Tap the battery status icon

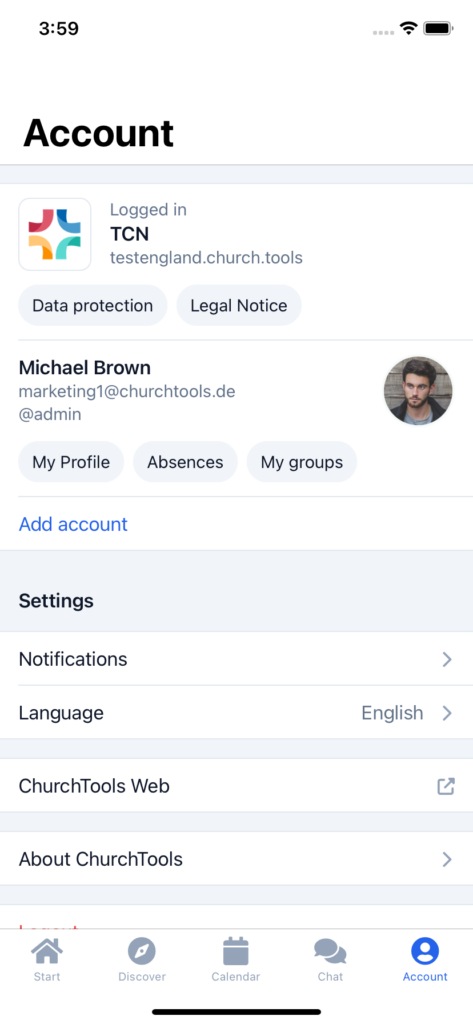438,29
